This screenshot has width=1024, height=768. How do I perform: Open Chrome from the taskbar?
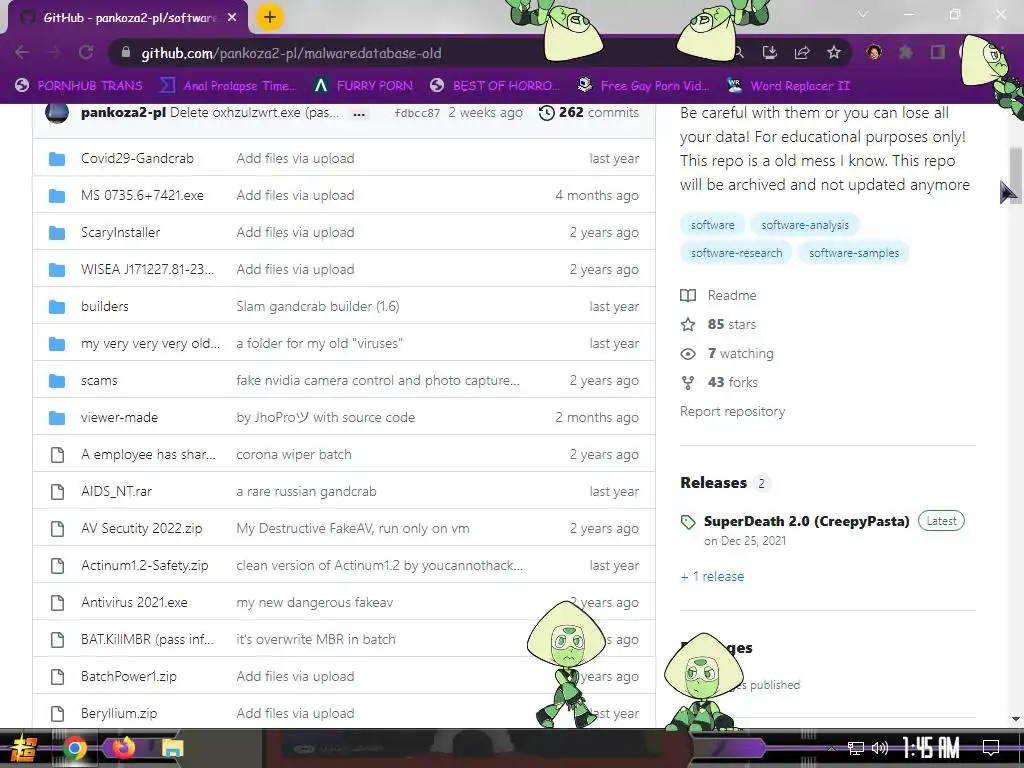point(74,748)
